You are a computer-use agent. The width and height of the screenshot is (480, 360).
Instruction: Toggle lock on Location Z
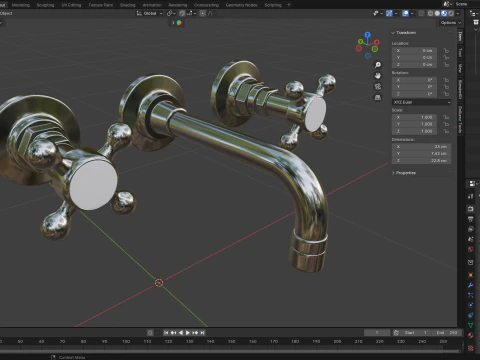tap(446, 65)
